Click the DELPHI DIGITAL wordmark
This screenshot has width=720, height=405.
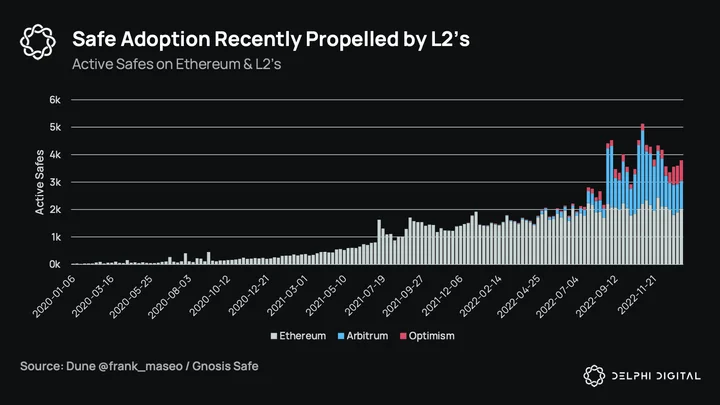656,376
